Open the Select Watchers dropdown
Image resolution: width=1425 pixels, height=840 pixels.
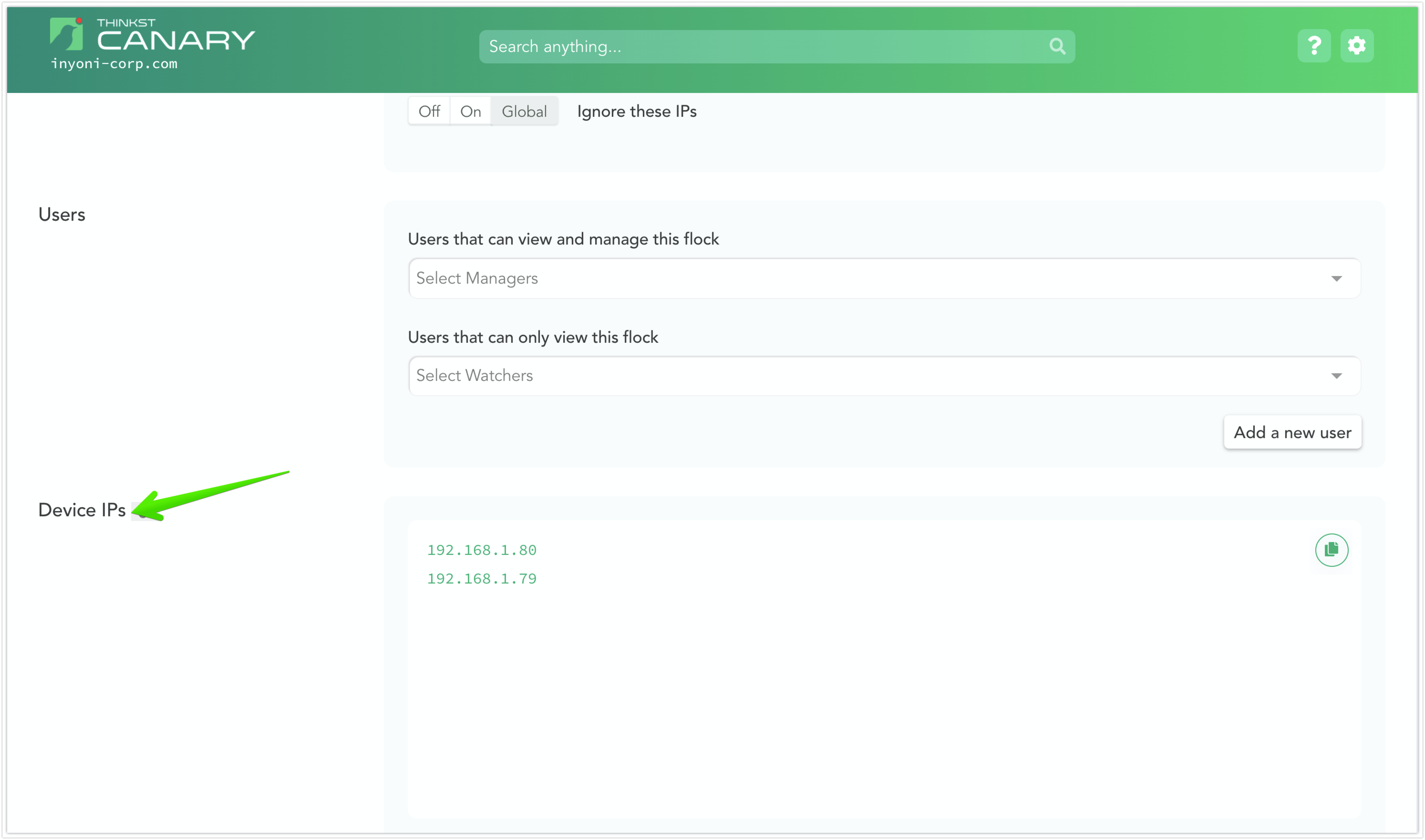tap(884, 376)
